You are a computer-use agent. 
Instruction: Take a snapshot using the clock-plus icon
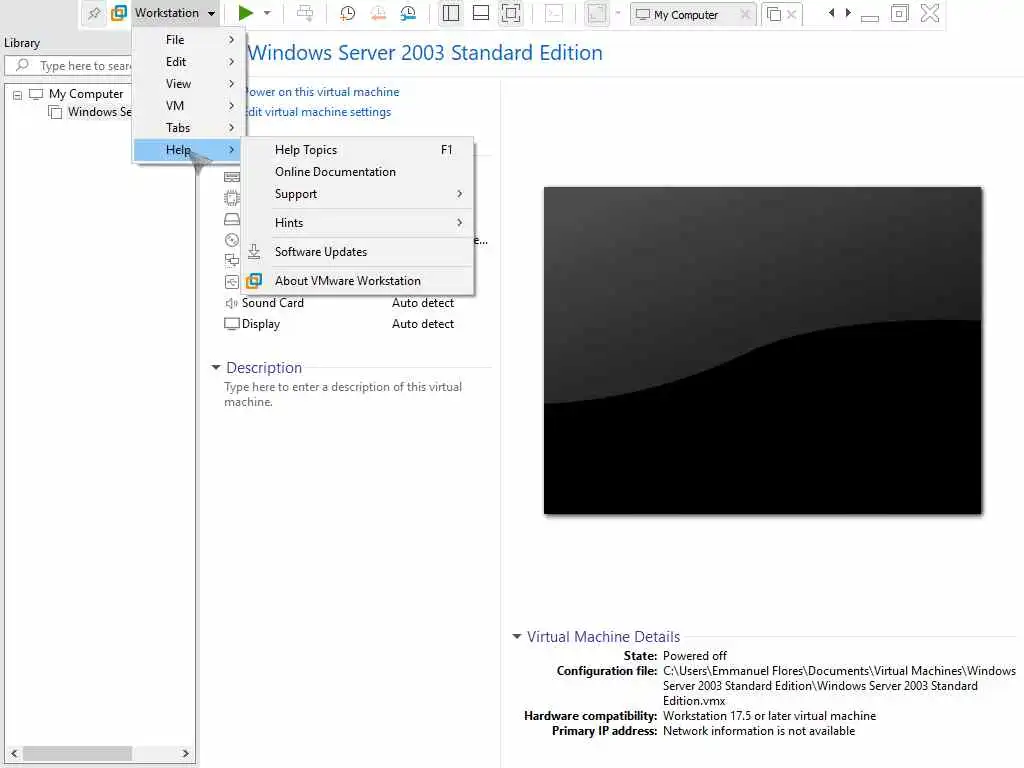click(x=347, y=13)
